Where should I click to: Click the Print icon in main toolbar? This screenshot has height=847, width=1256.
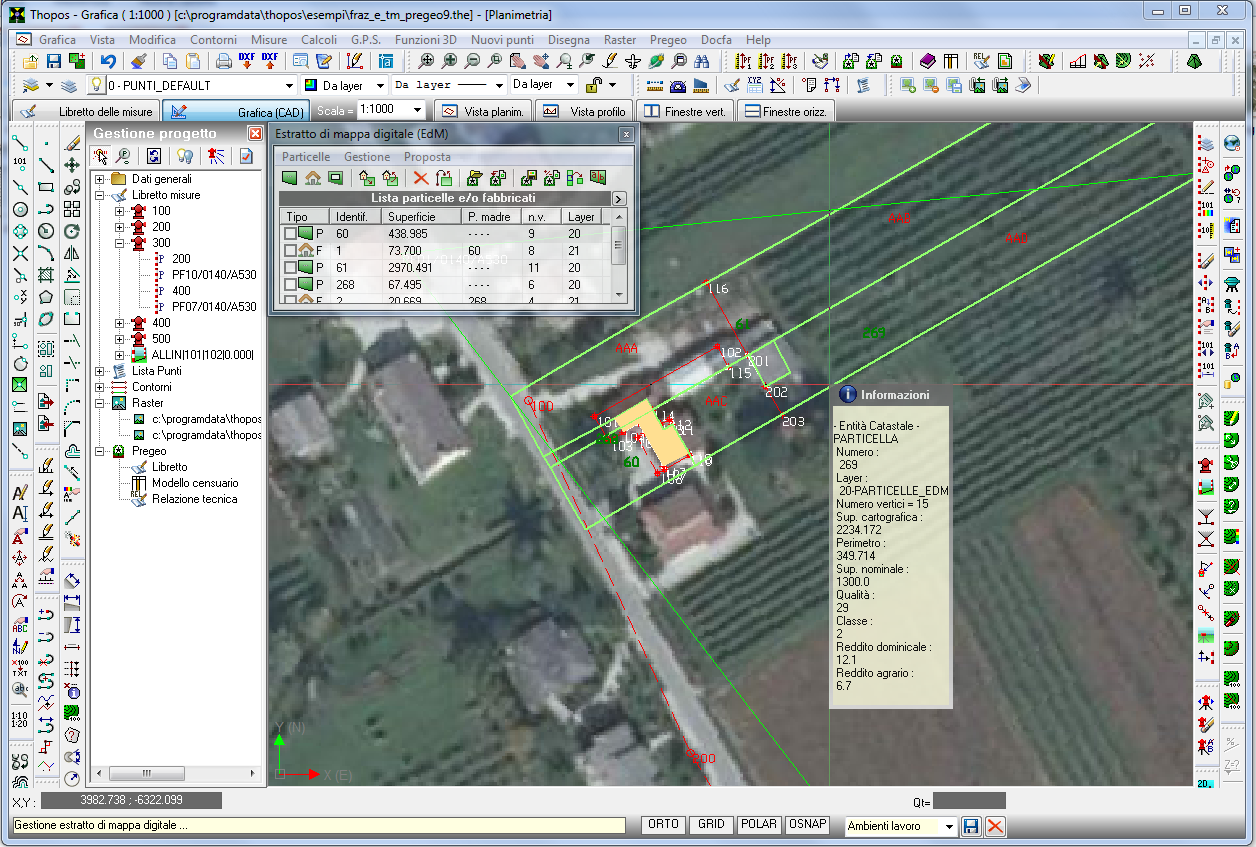223,60
